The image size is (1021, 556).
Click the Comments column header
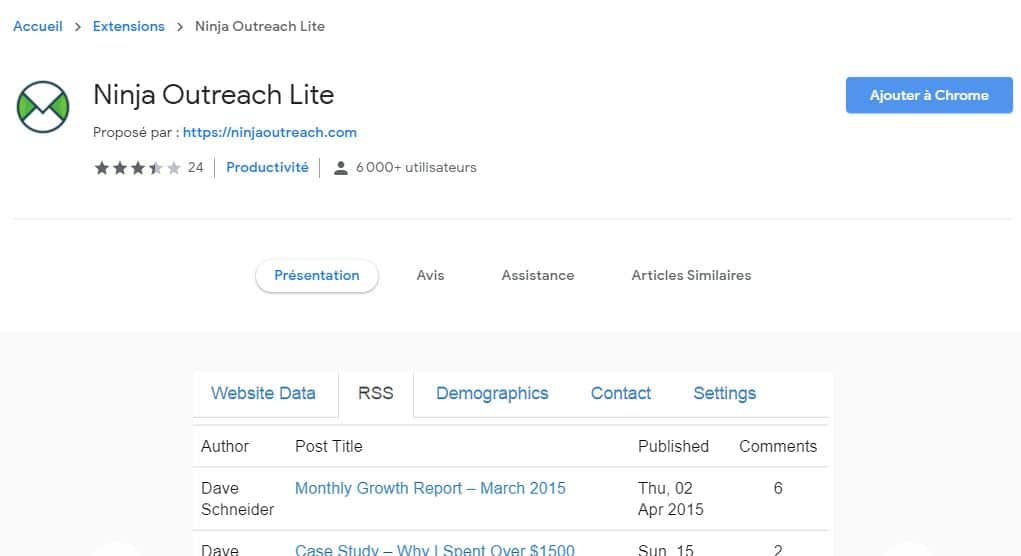777,446
